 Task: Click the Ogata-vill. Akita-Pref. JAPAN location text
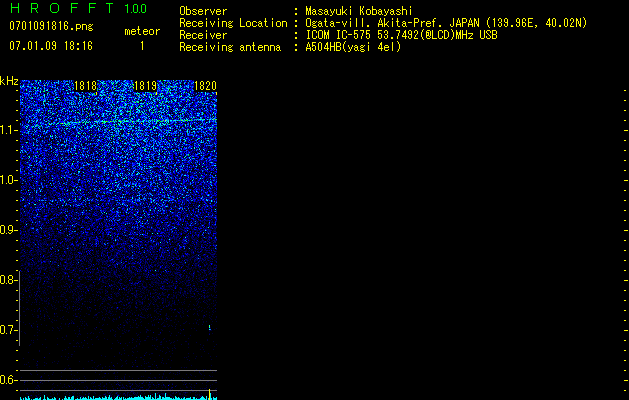coord(446,23)
